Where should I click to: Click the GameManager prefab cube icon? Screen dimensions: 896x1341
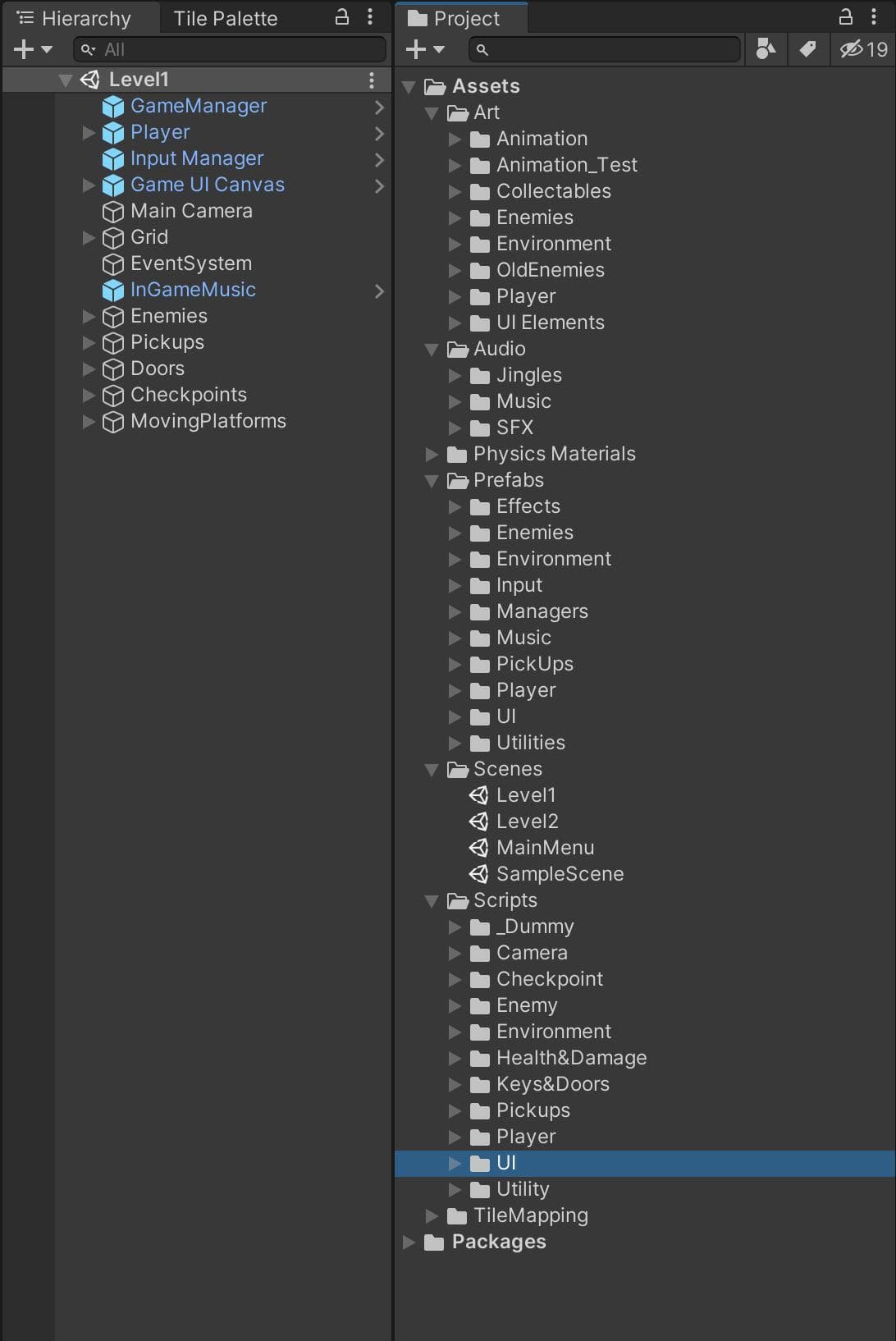[x=112, y=107]
